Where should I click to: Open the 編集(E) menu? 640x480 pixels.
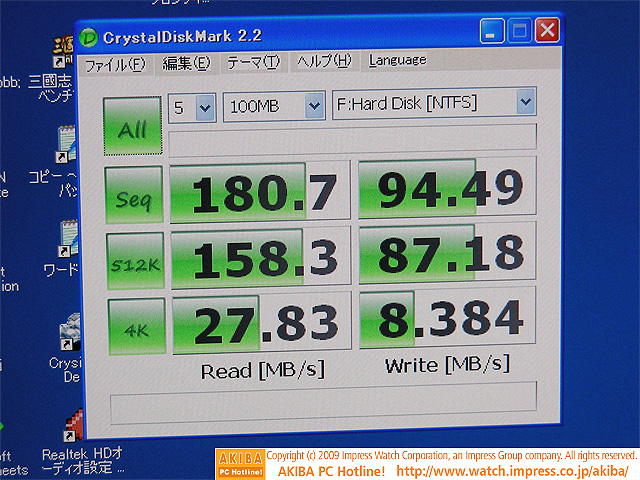point(186,63)
